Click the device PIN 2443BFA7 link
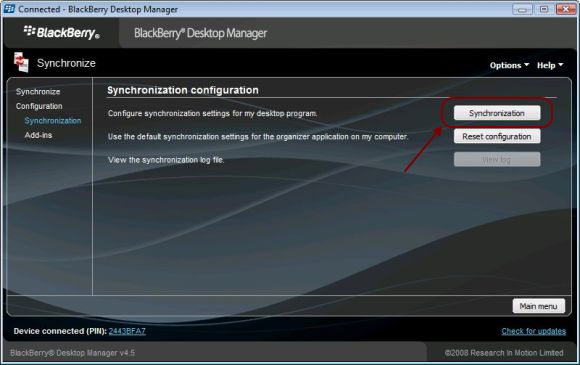This screenshot has width=580, height=365. point(127,331)
